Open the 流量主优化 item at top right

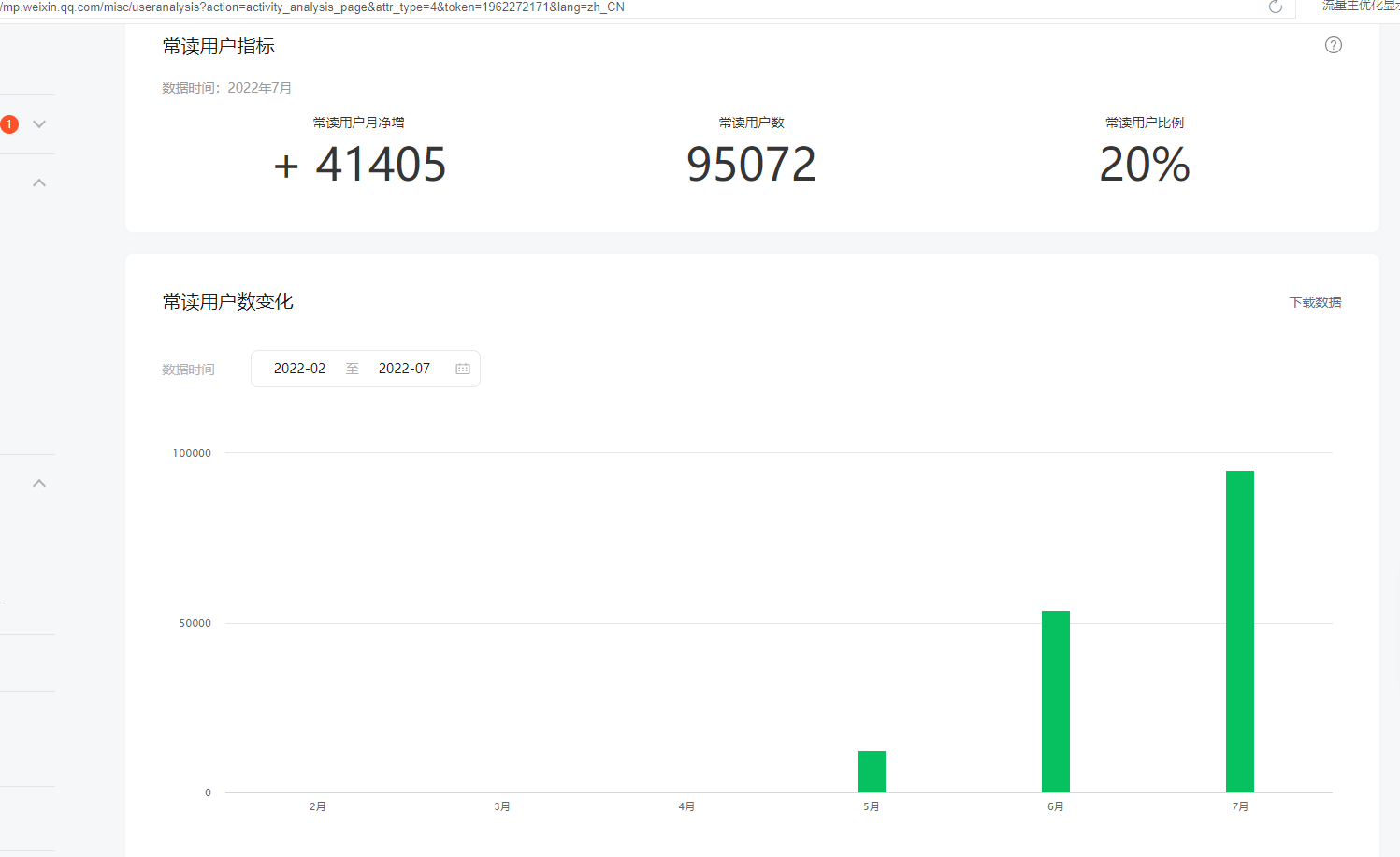(1359, 6)
